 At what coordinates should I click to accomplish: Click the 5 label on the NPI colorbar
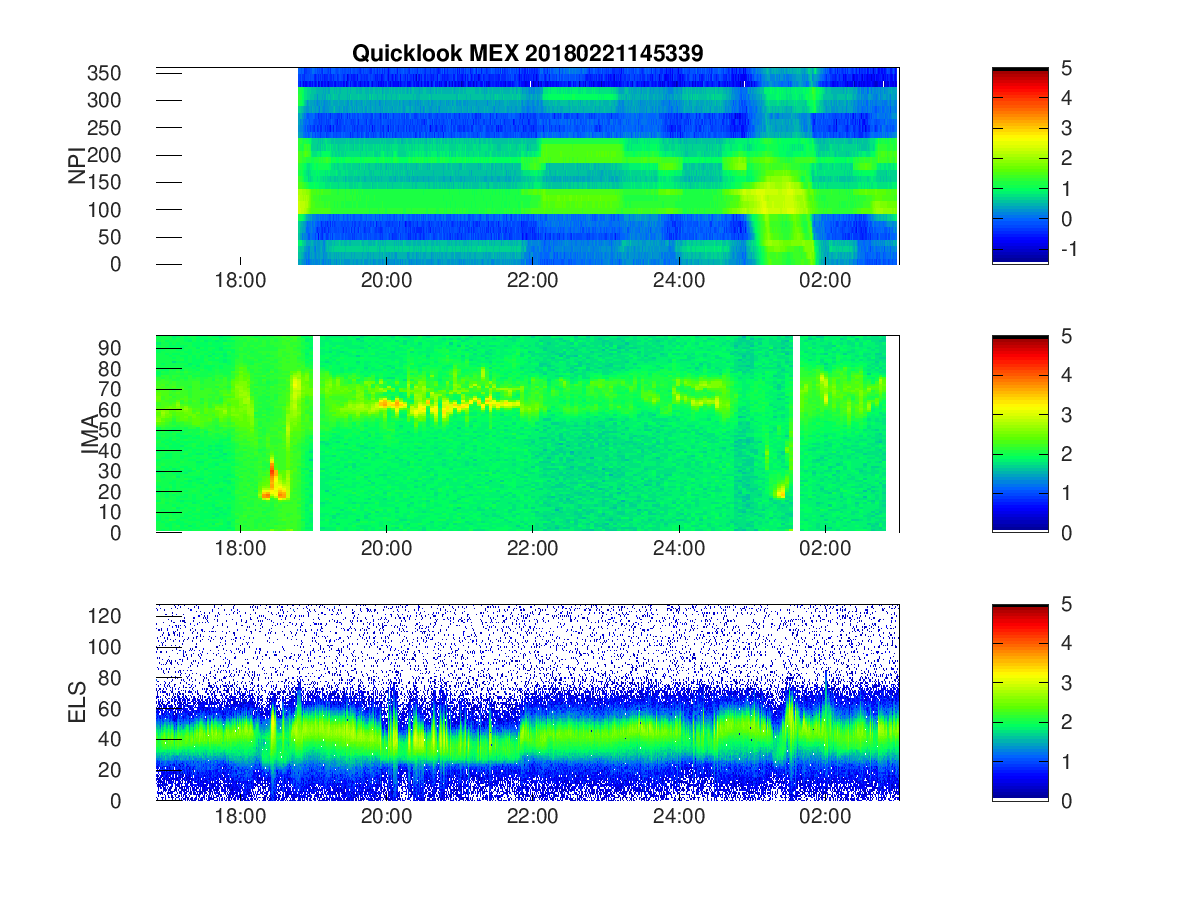1065,68
